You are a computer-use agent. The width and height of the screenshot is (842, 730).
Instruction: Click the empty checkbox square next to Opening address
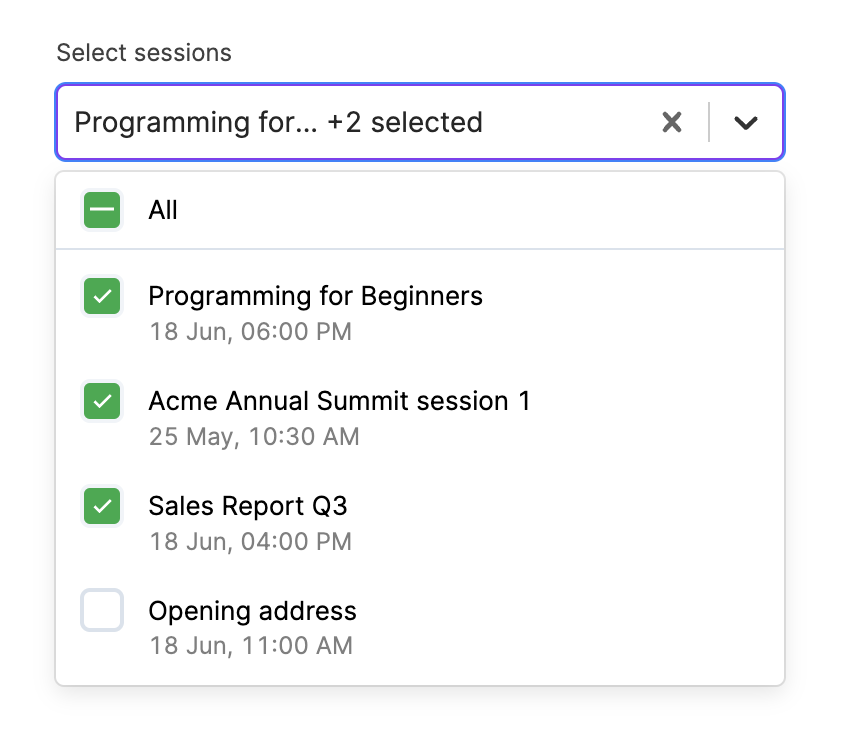[101, 611]
